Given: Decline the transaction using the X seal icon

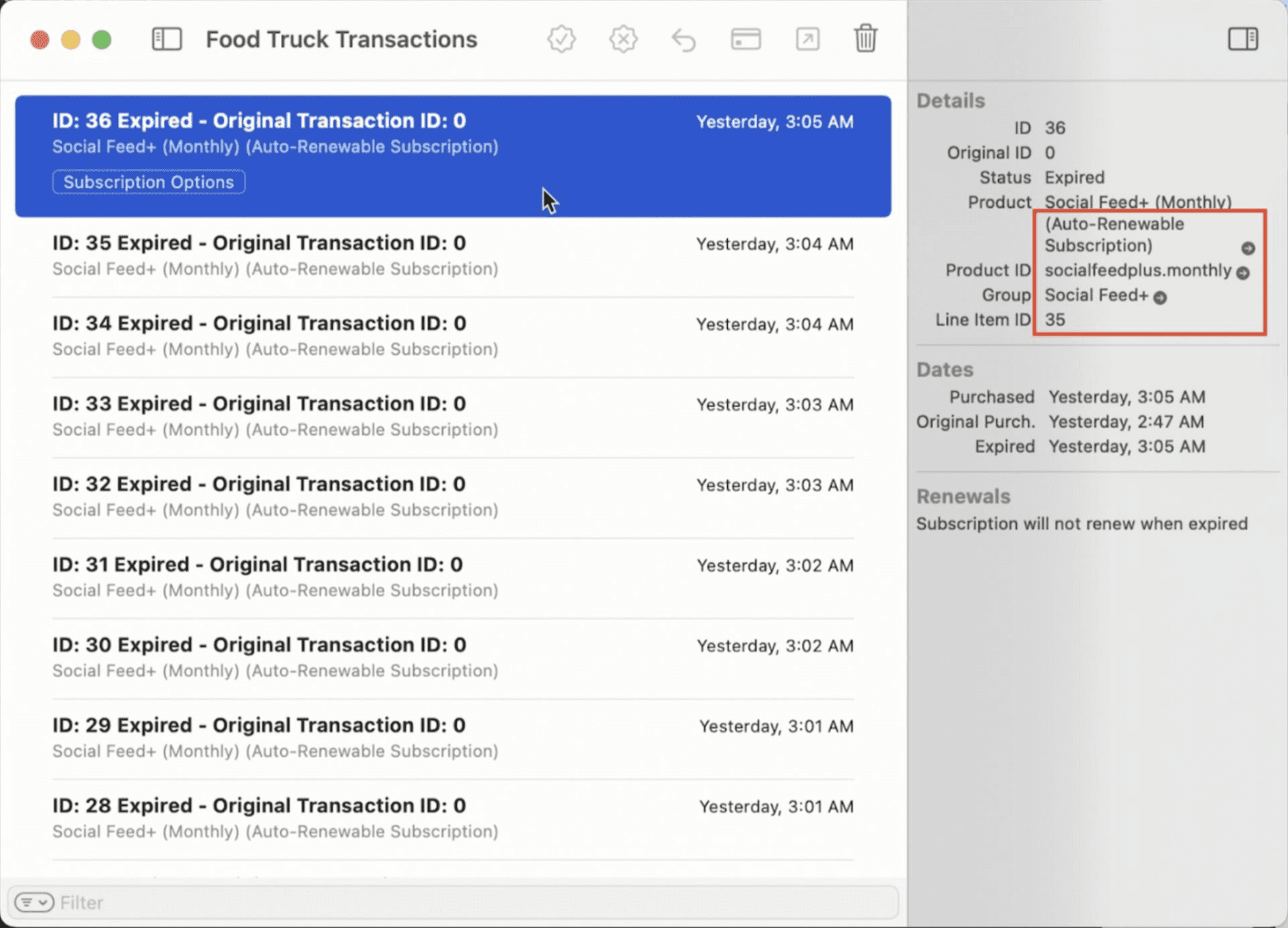Looking at the screenshot, I should [623, 39].
